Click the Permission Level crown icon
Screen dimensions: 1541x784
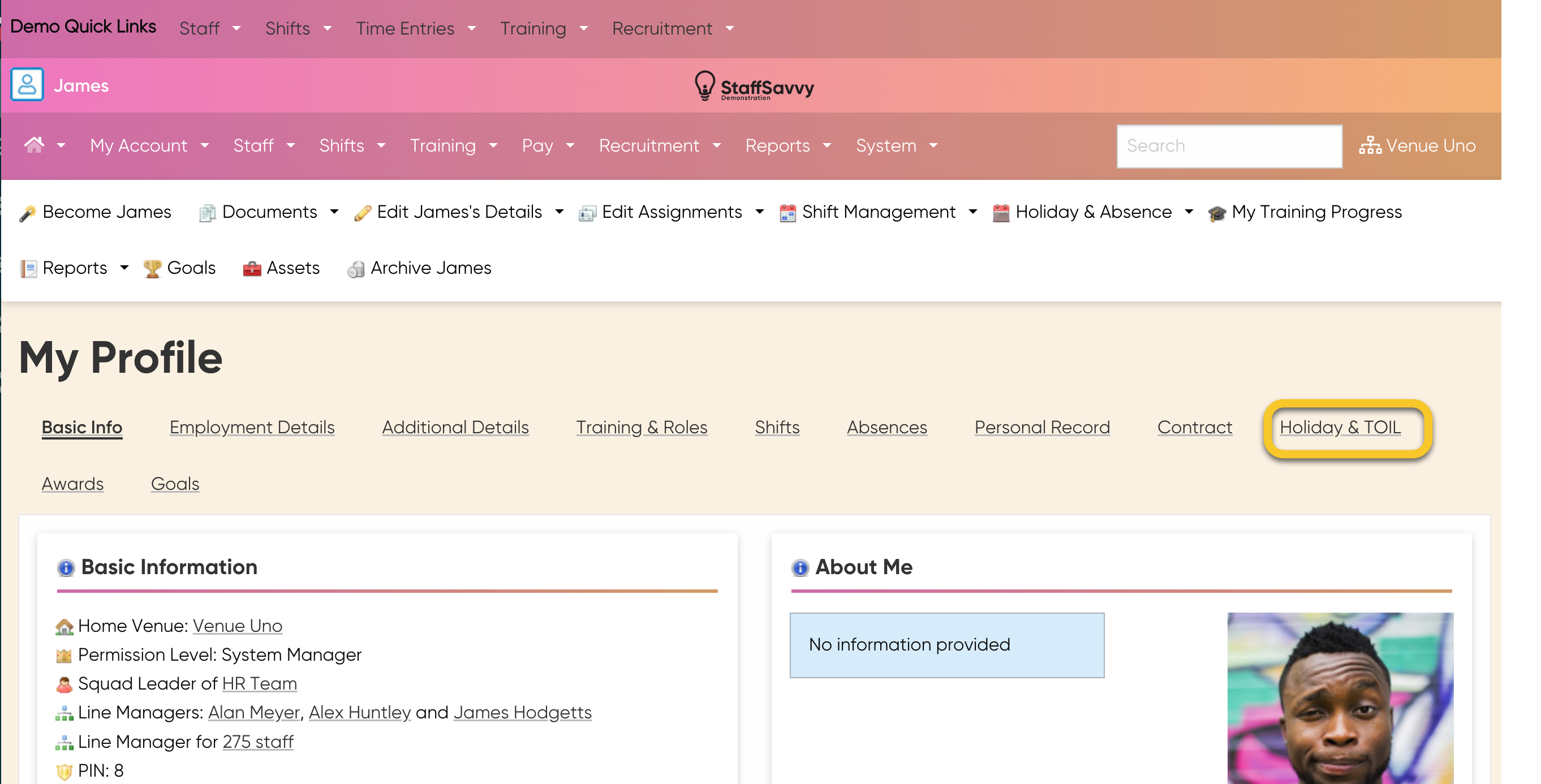click(64, 656)
